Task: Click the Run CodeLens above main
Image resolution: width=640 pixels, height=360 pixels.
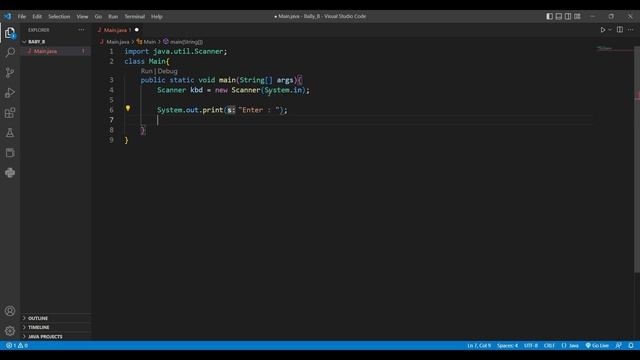Action: tap(147, 71)
